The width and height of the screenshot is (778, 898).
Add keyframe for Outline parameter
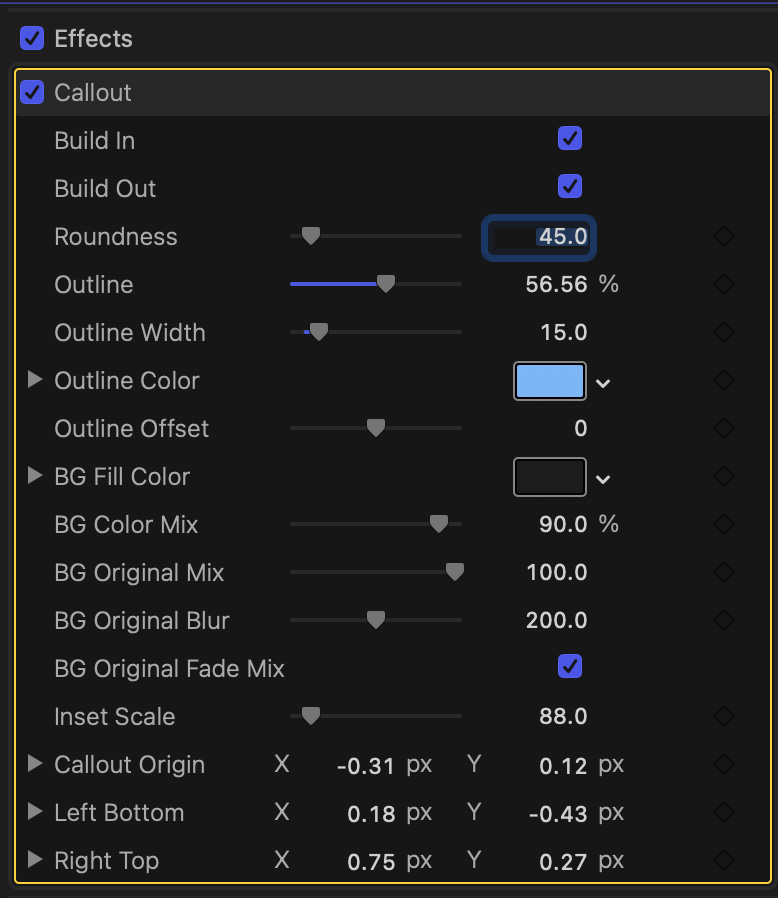click(x=724, y=285)
